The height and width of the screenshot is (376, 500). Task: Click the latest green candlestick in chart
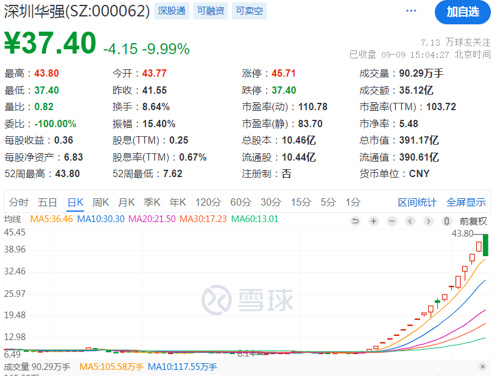pyautogui.click(x=485, y=245)
